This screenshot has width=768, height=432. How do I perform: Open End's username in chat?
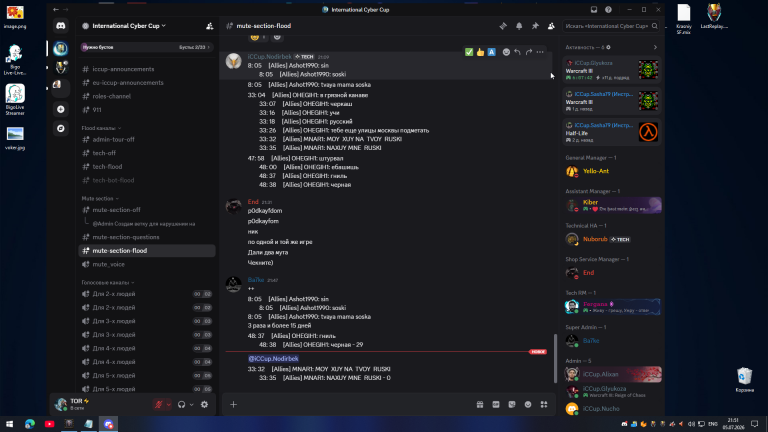coord(253,202)
